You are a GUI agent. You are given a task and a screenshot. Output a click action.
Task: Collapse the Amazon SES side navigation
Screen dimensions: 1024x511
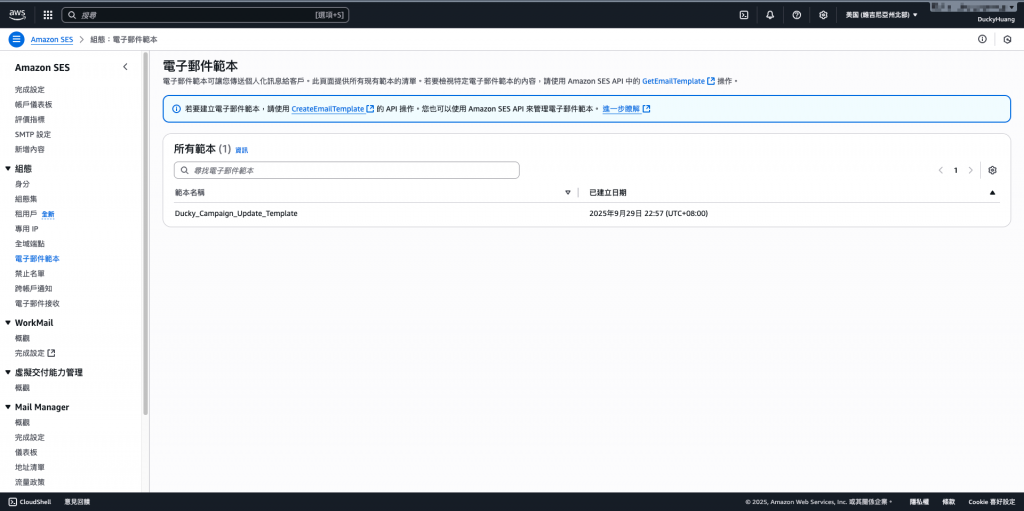coord(125,67)
